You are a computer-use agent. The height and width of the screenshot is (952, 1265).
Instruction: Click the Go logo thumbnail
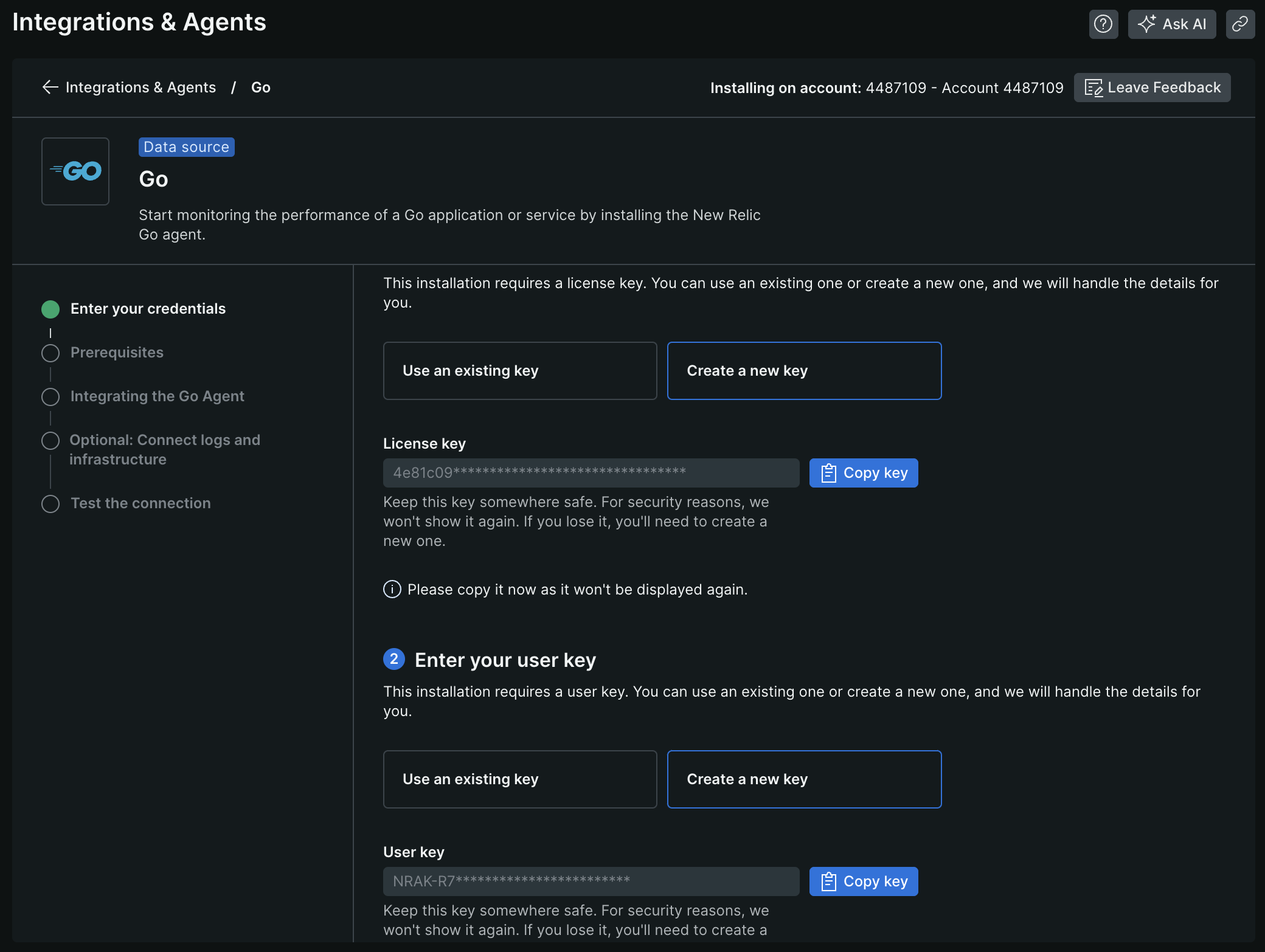(x=75, y=171)
